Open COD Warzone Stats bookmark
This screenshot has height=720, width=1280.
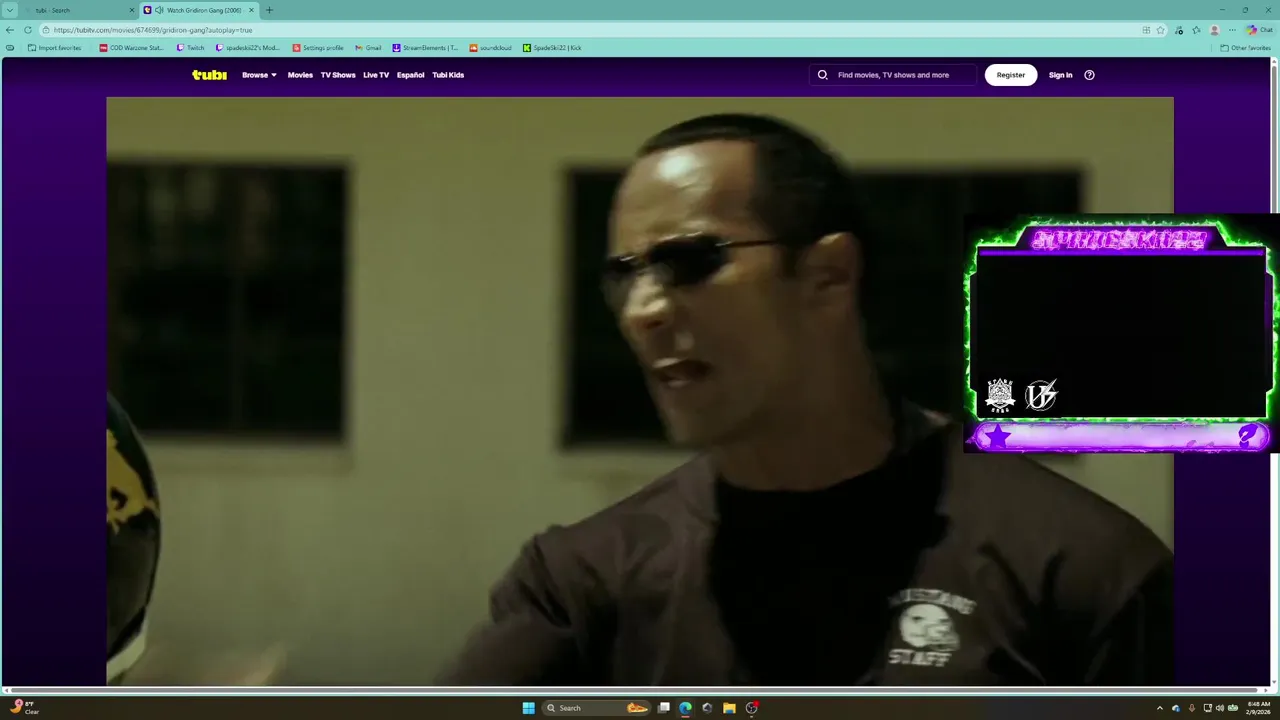point(131,48)
